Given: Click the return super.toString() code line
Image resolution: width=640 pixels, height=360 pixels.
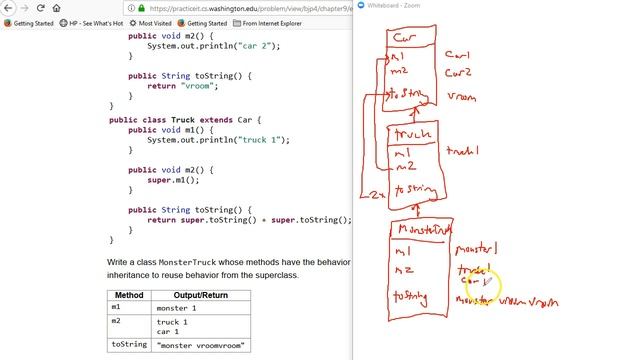Looking at the screenshot, I should click(x=249, y=220).
